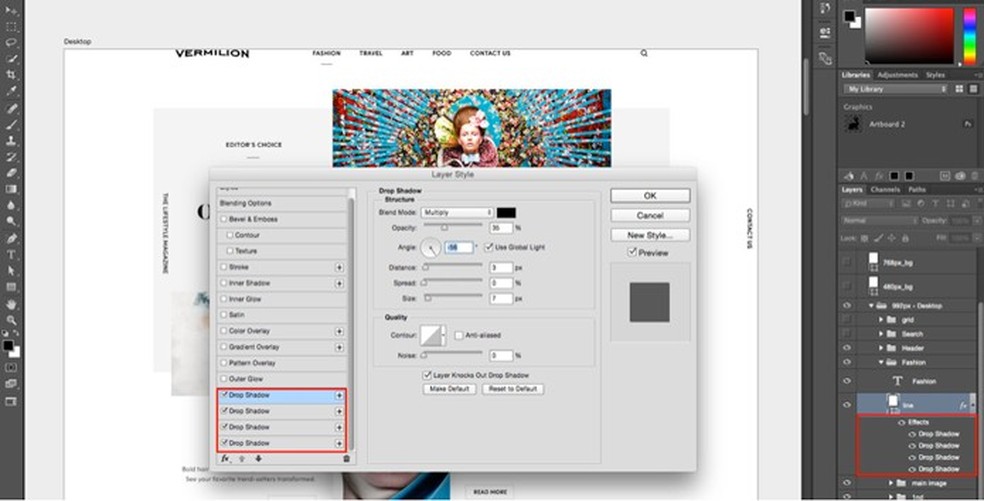984x501 pixels.
Task: Select the Gradient tool
Action: tap(11, 189)
